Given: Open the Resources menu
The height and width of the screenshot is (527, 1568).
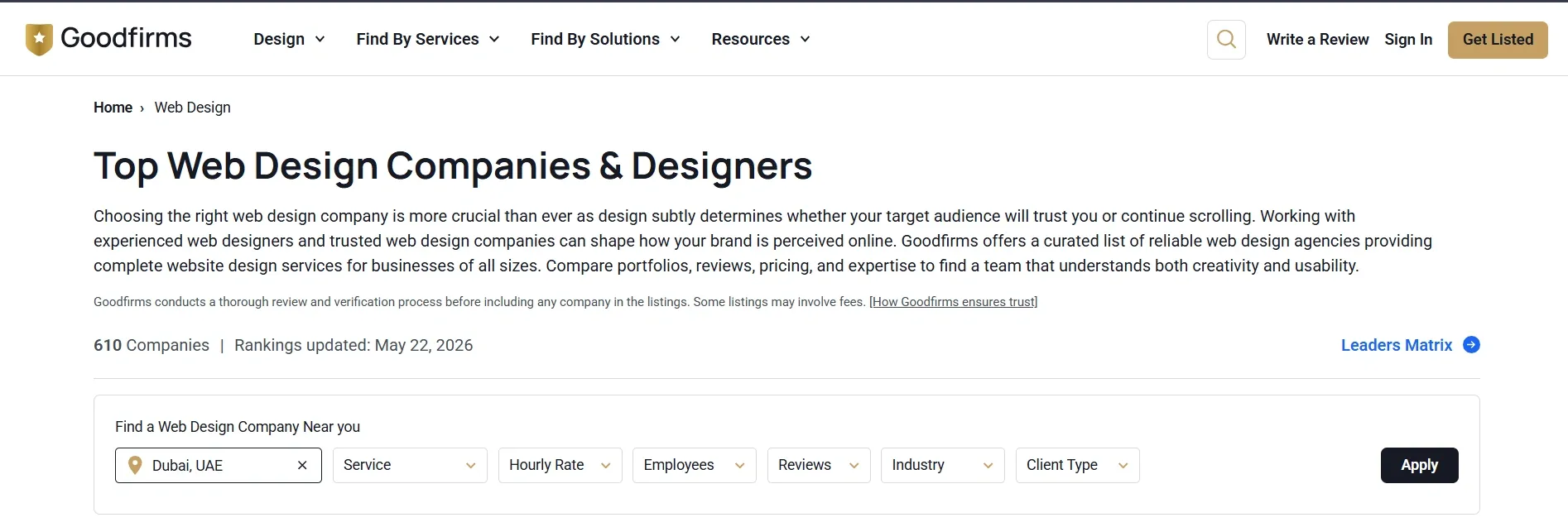Looking at the screenshot, I should pos(761,39).
